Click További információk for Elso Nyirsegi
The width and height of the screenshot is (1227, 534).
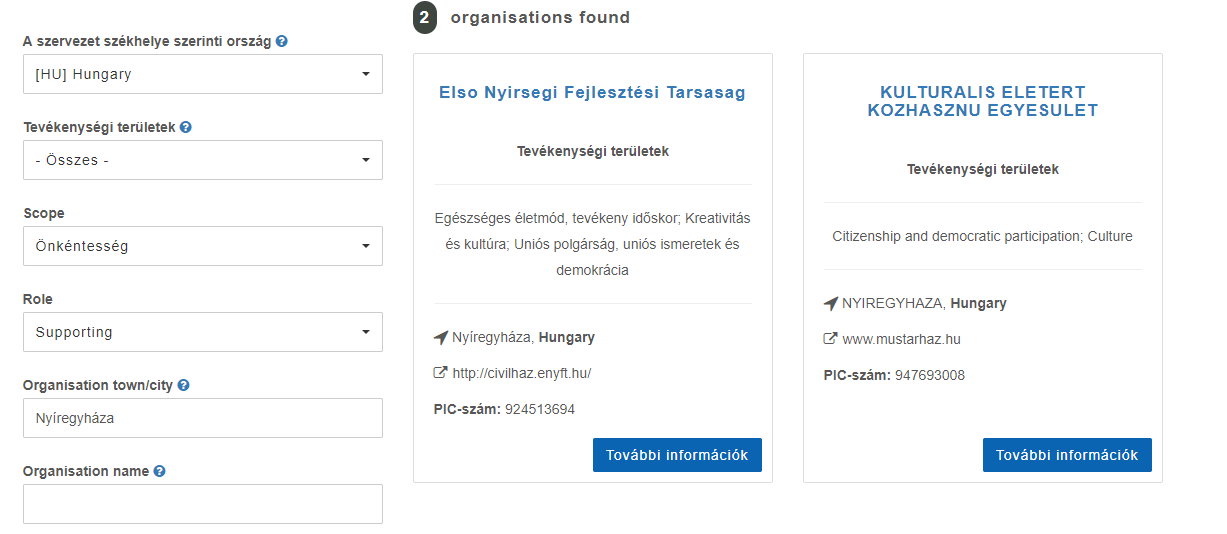(x=677, y=455)
